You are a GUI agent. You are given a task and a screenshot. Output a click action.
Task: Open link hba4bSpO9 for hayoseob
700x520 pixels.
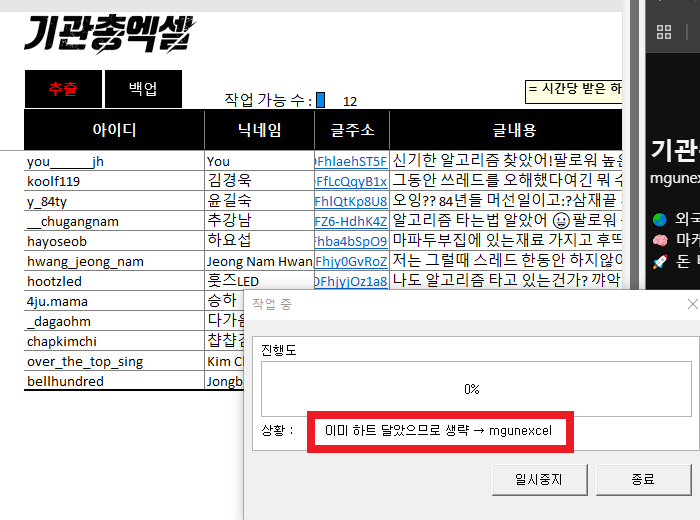pos(351,241)
